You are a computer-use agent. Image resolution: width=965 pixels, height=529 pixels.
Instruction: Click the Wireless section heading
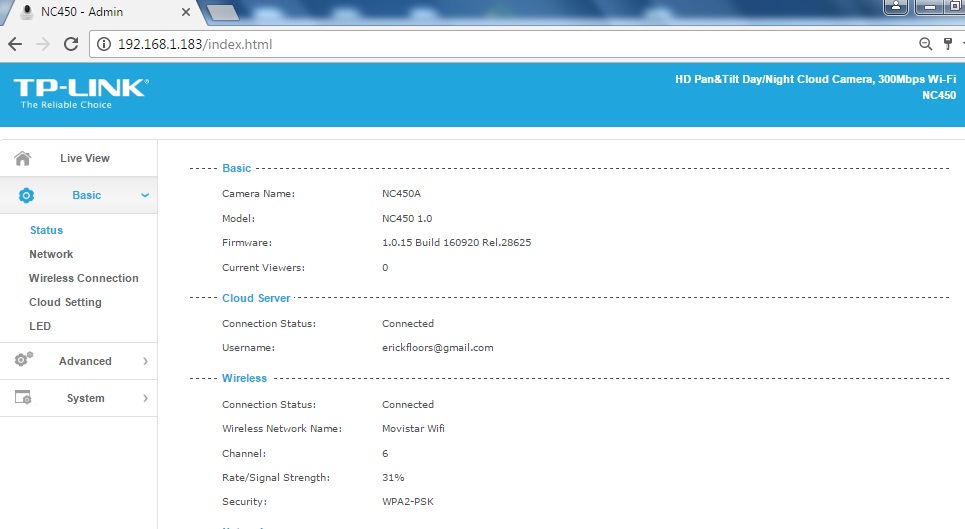244,378
